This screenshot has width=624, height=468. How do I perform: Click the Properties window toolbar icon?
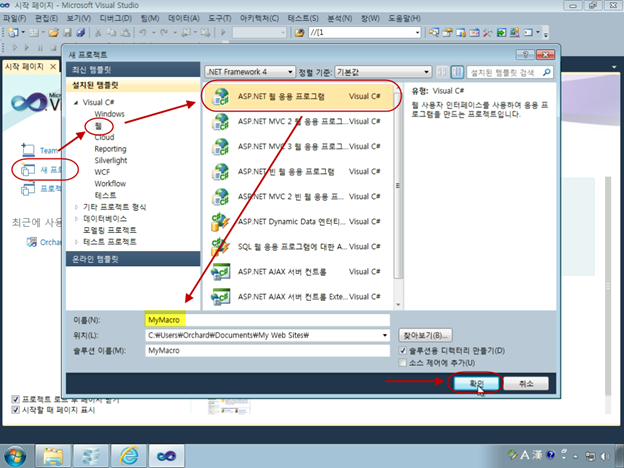coord(448,32)
